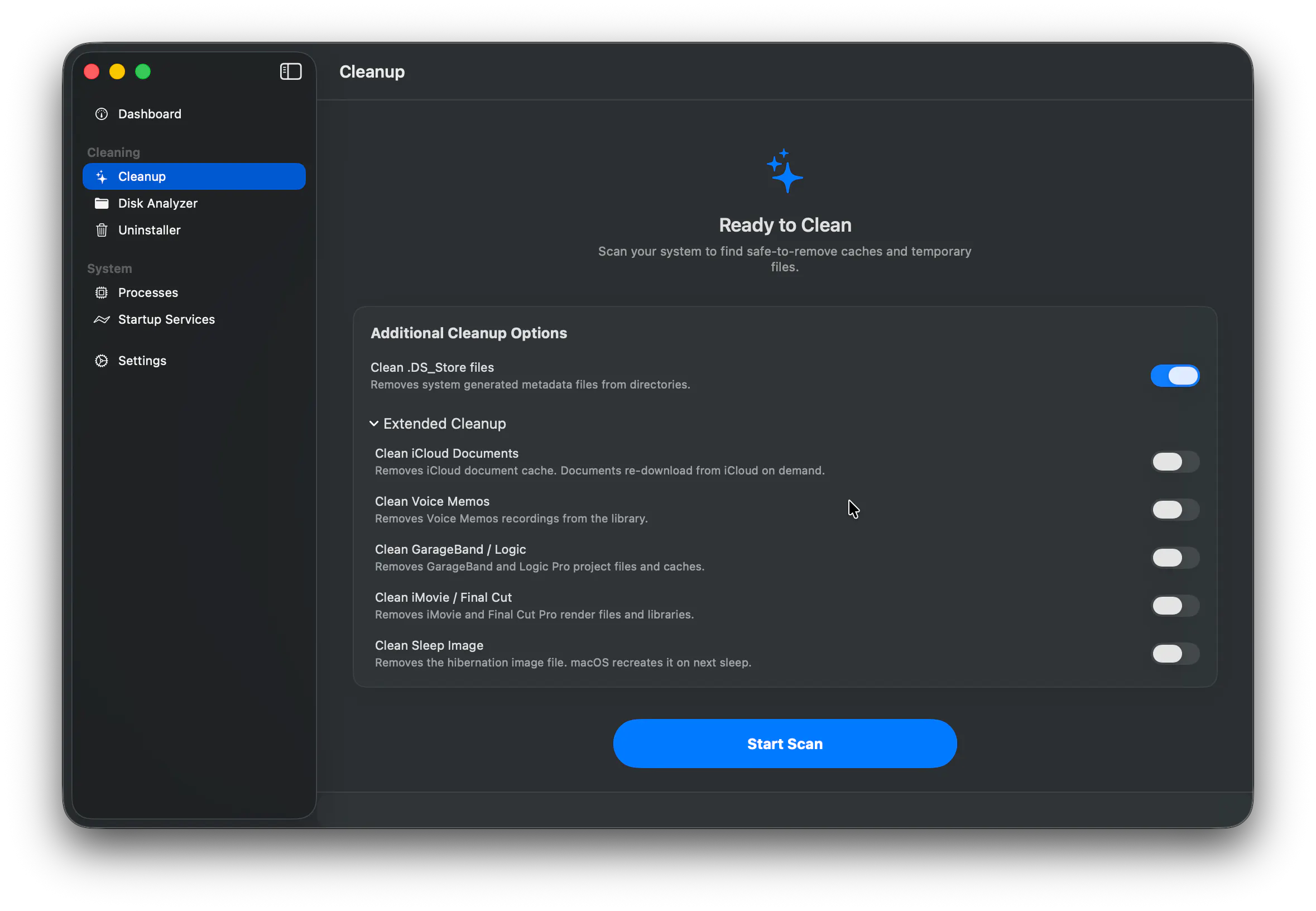Image resolution: width=1316 pixels, height=911 pixels.
Task: Click 'Removes iMovie and Final Cut Pro' description
Action: 534,614
